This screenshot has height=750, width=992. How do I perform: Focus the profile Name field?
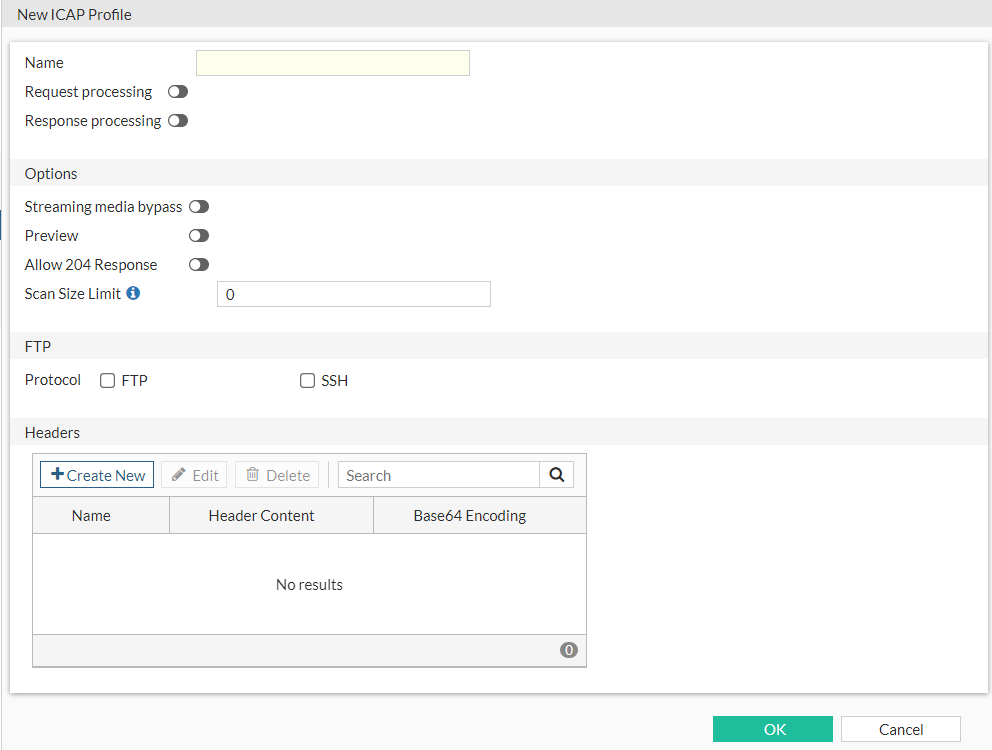coord(333,63)
